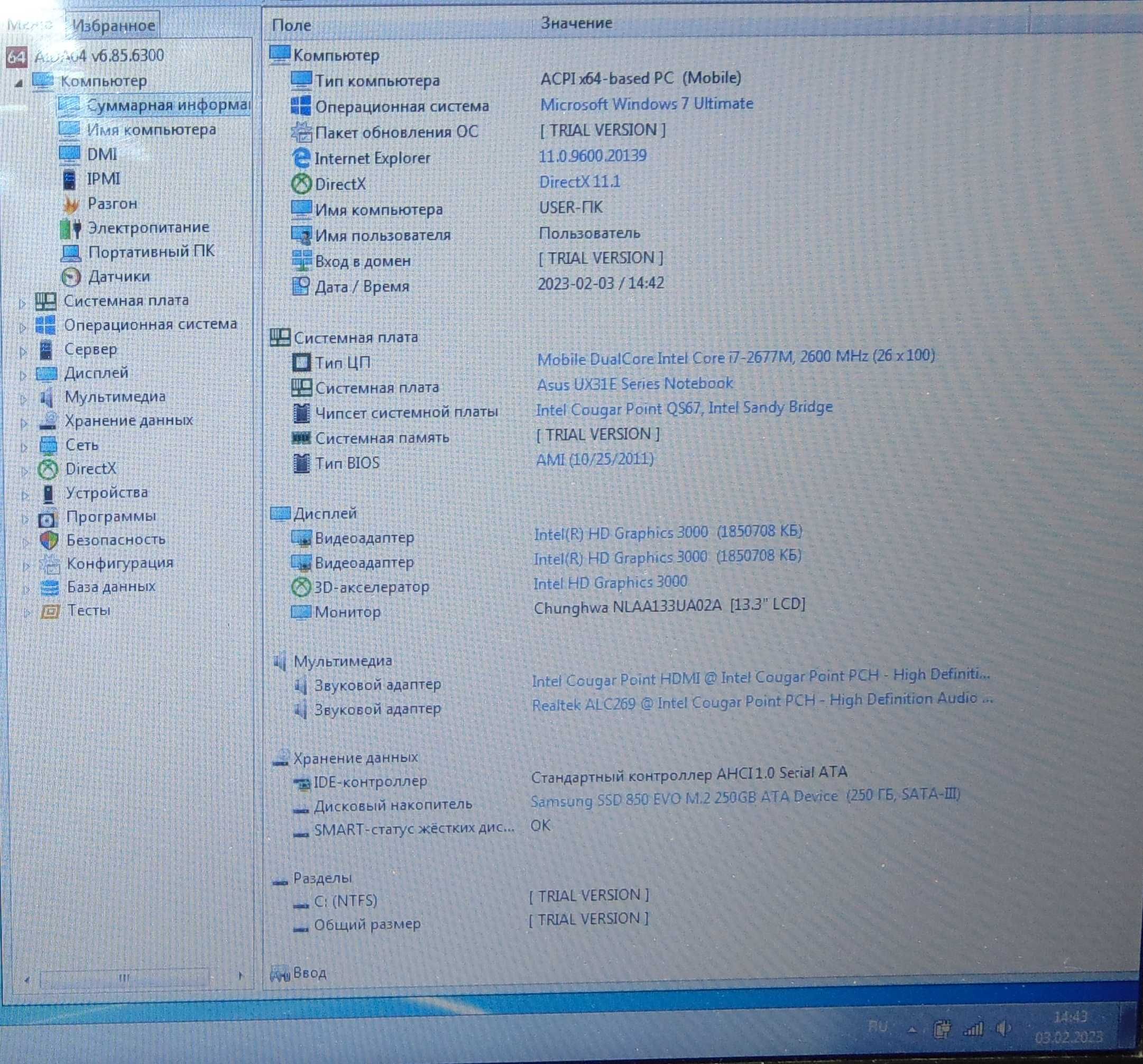1143x1064 pixels.
Task: Click the tree pane horizontal scrollbar
Action: click(125, 977)
